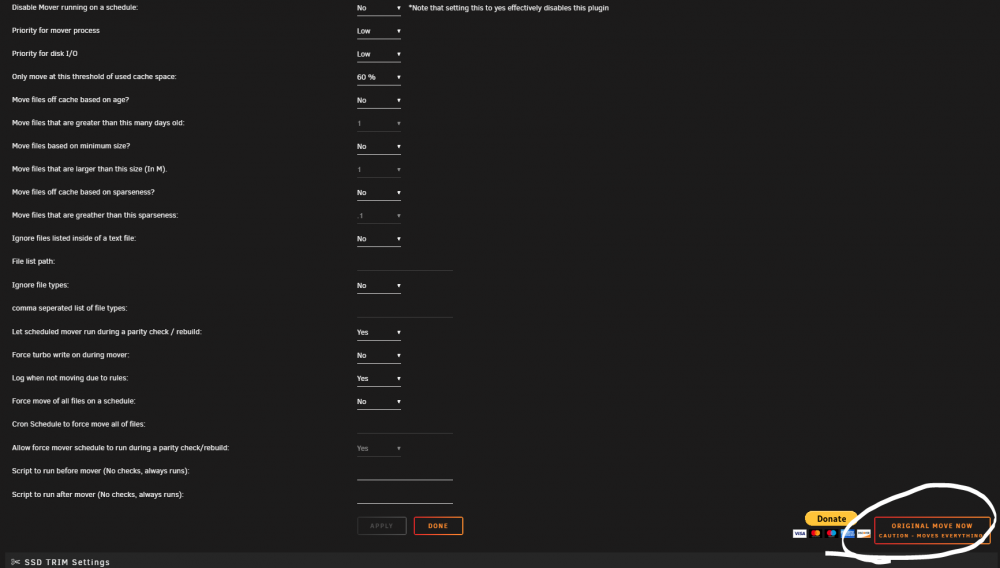1000x568 pixels.
Task: Open Move files off cache by age dropdown
Action: click(x=379, y=101)
